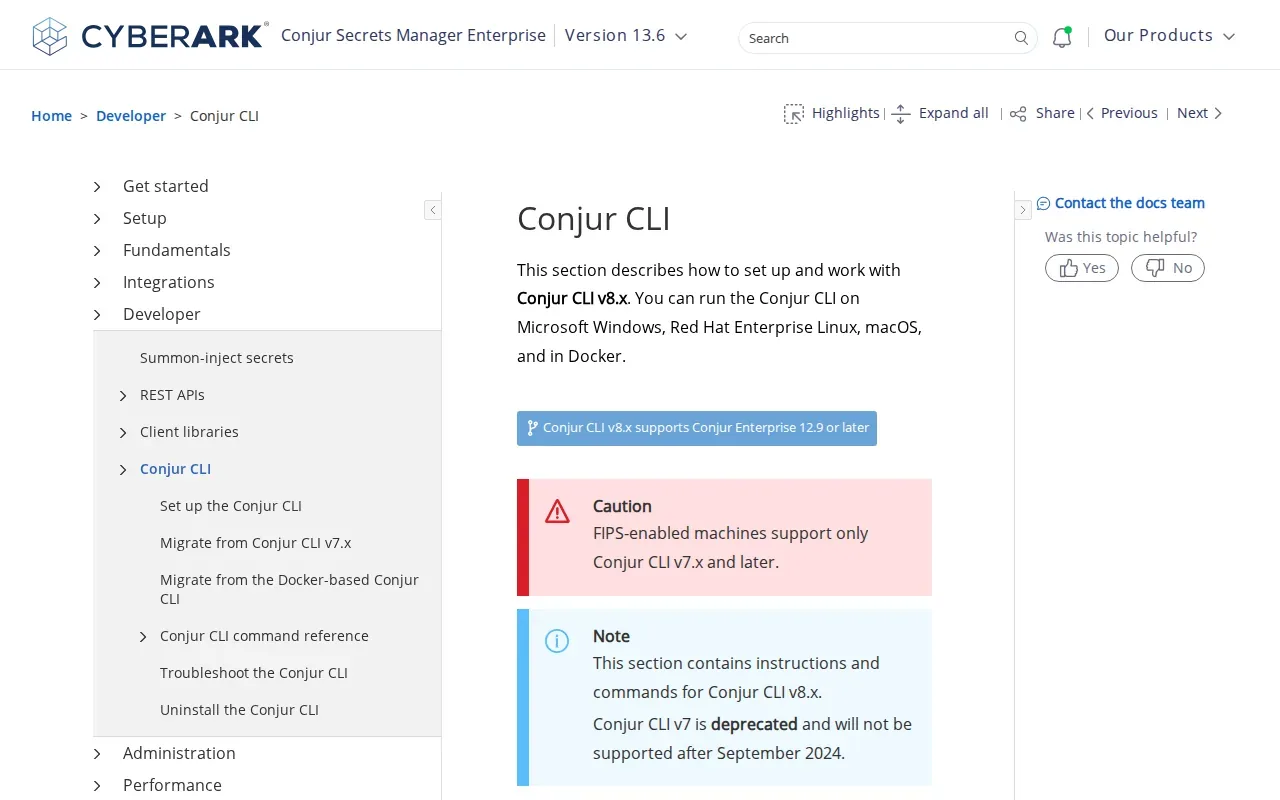Click the search magnifier icon
This screenshot has height=800, width=1280.
[1021, 38]
